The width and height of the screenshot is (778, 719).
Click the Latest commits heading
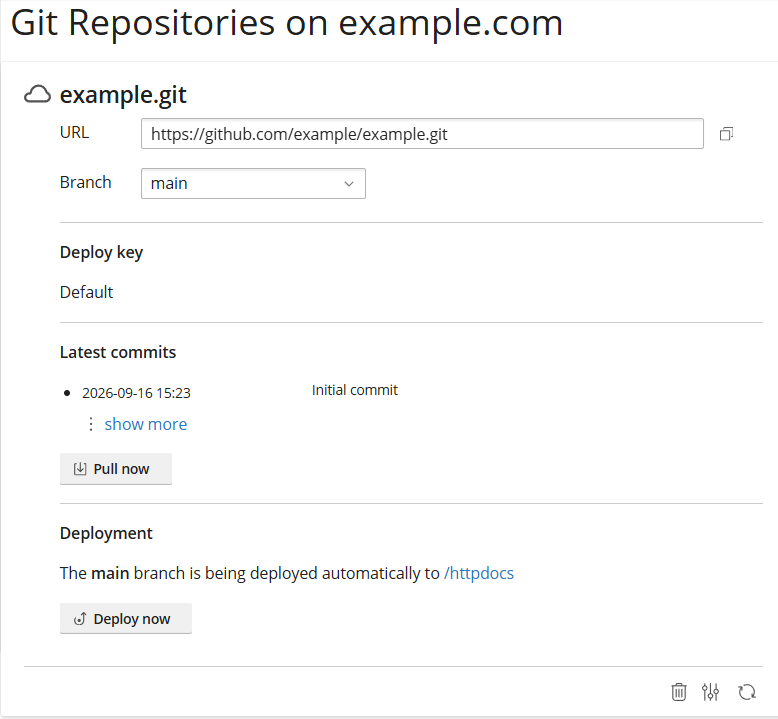point(118,352)
